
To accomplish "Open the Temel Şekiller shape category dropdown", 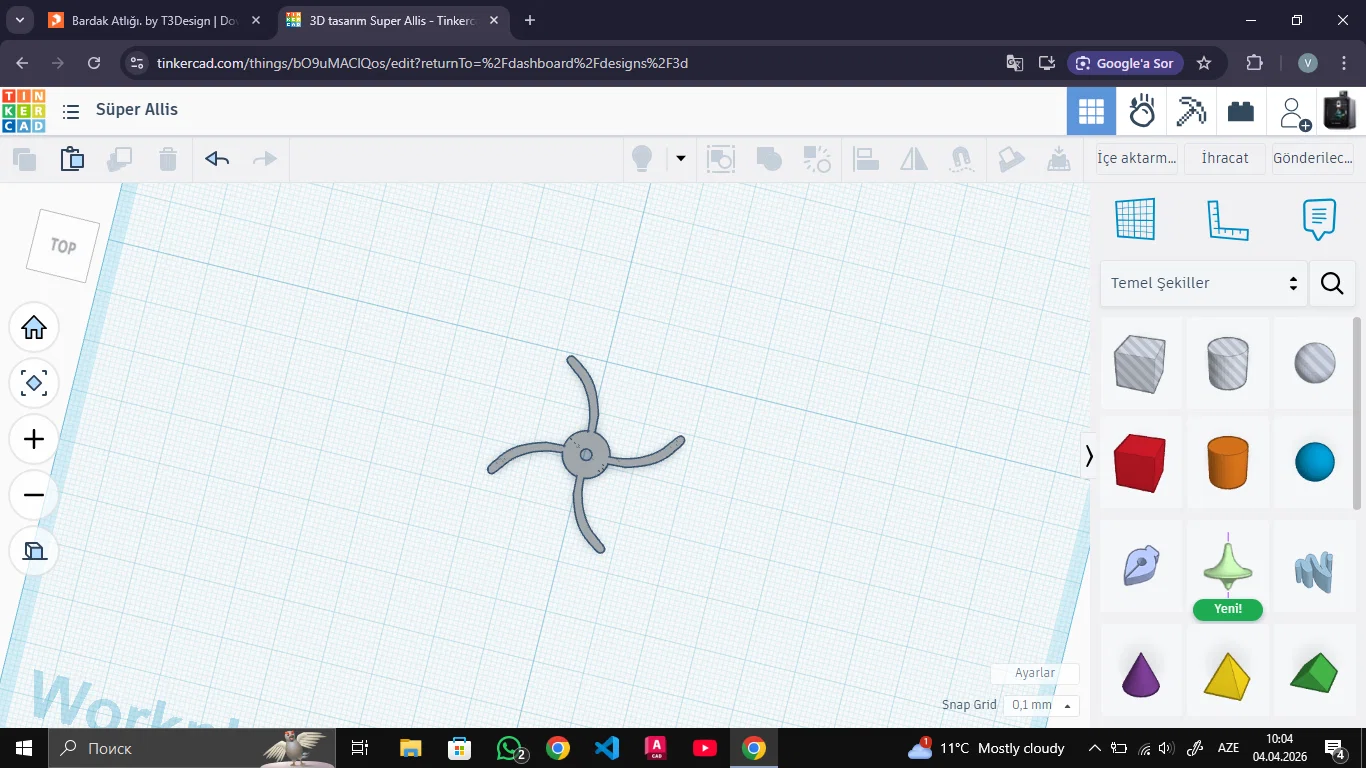I will [x=1204, y=284].
